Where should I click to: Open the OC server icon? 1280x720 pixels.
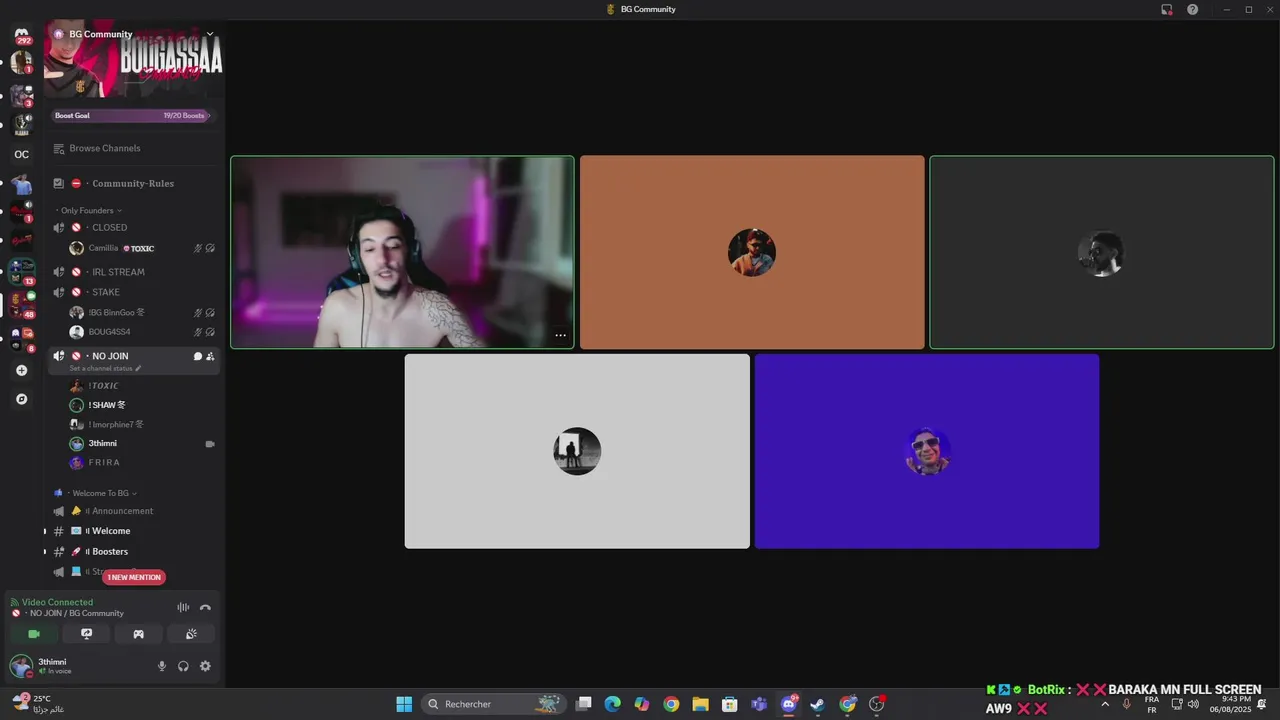point(21,154)
